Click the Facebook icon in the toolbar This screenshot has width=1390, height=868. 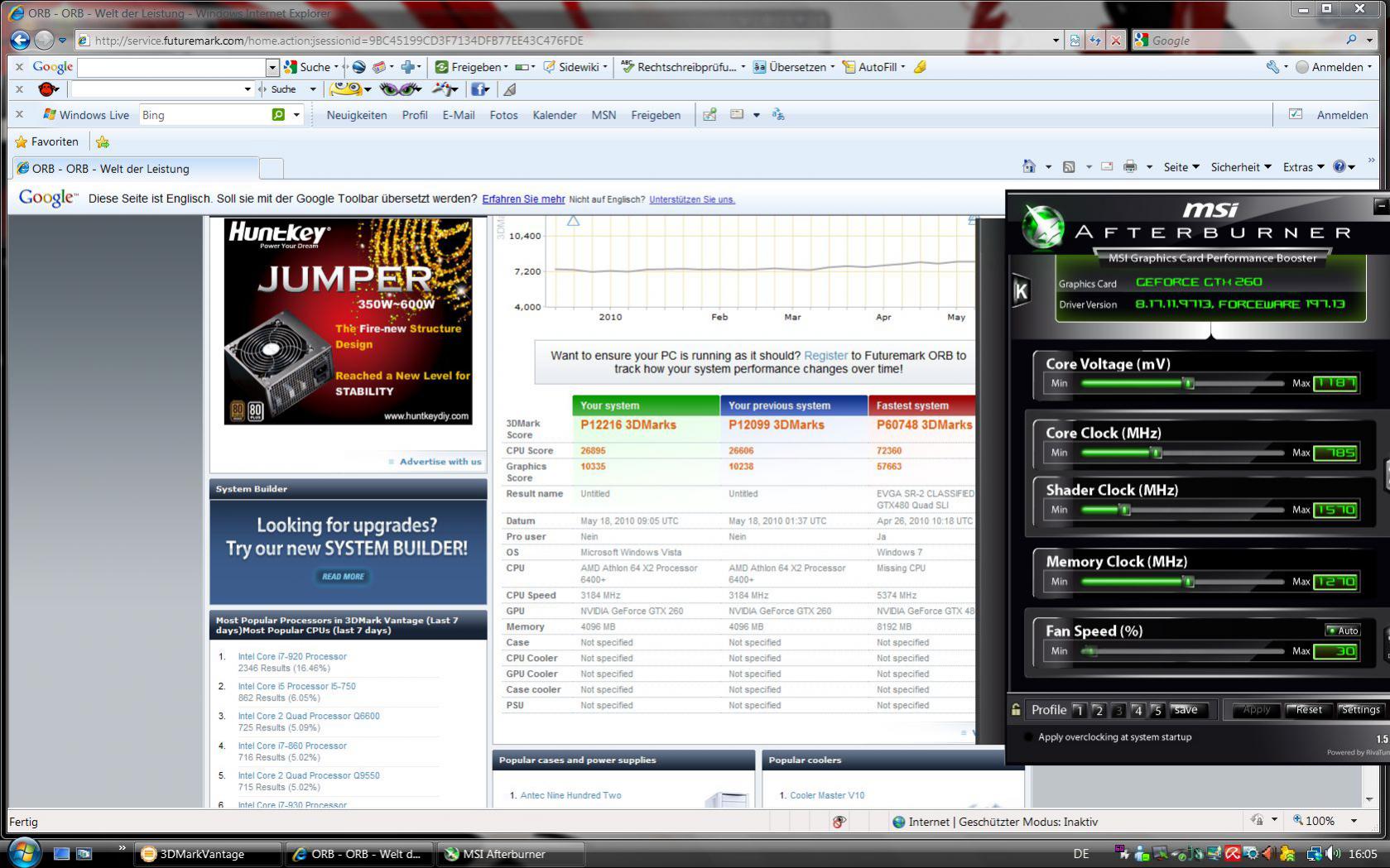point(479,89)
